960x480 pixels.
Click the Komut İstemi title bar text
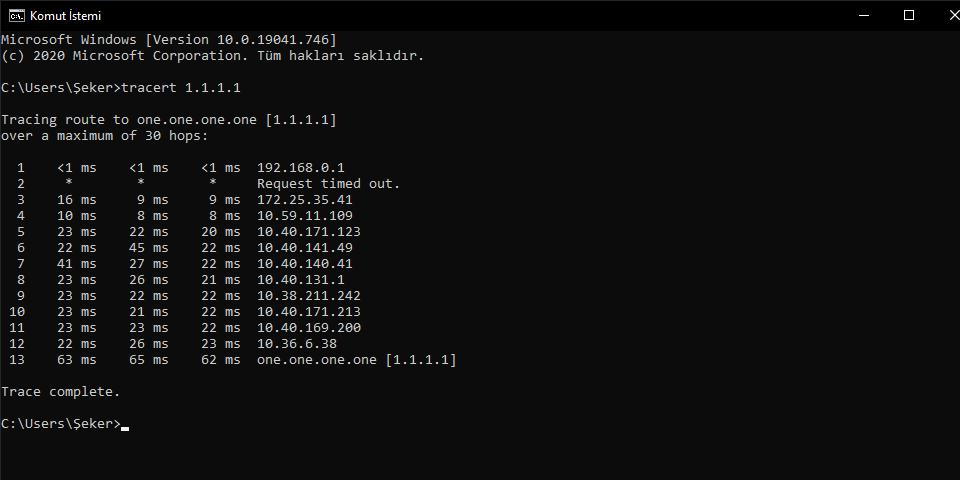[66, 16]
